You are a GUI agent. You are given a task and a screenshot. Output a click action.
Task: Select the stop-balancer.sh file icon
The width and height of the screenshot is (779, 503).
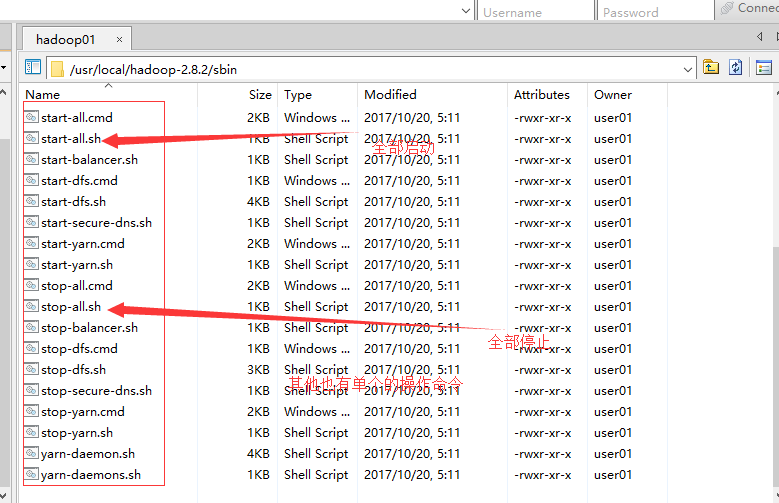point(31,328)
